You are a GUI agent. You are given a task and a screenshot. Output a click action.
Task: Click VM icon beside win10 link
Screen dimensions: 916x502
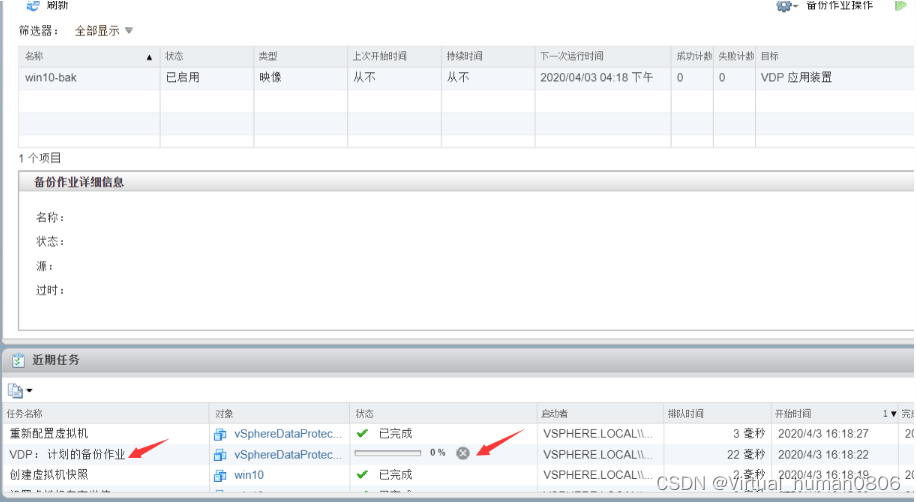point(220,476)
